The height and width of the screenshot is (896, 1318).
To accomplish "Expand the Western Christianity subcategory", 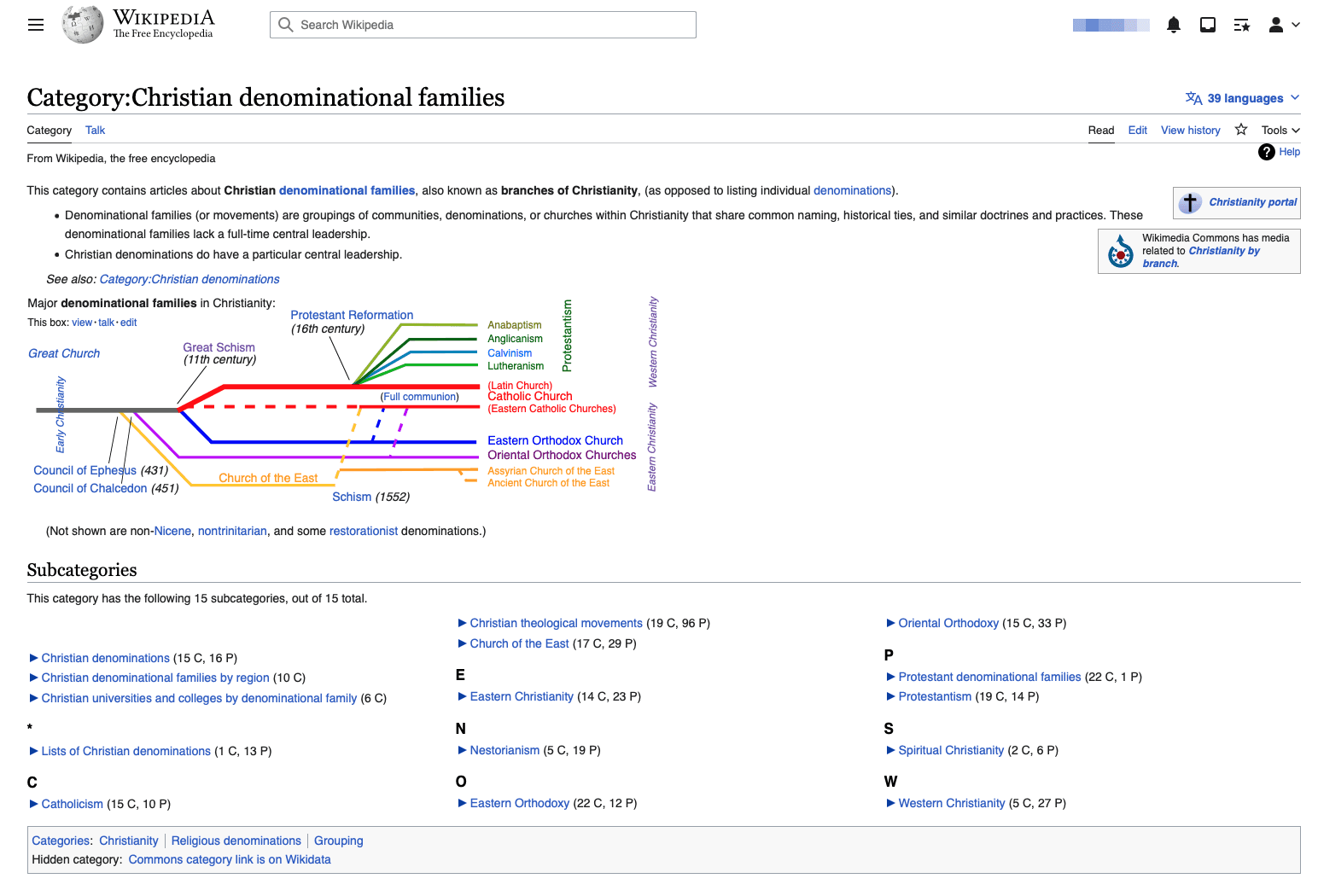I will tap(891, 803).
